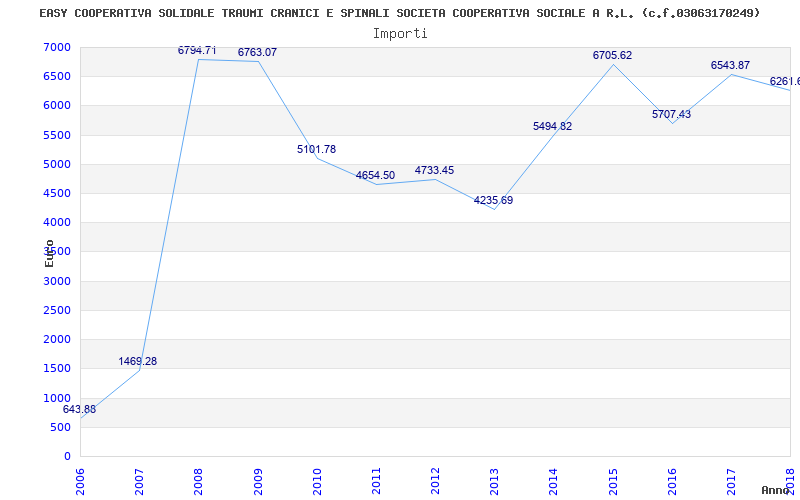Click the y-axis tick 7000
The width and height of the screenshot is (800, 500).
58,47
